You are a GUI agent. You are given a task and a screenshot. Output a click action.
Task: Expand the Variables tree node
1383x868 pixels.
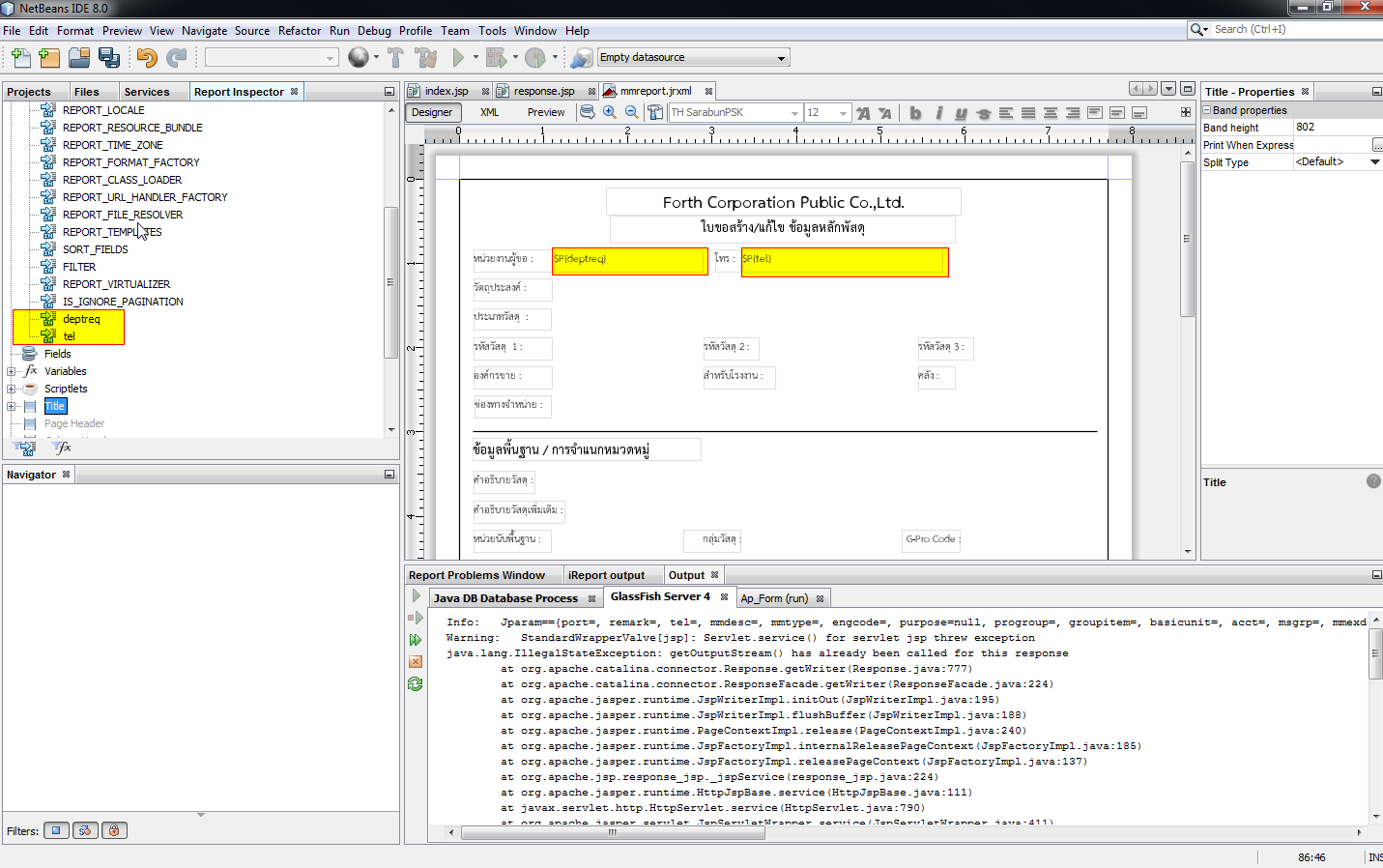(x=12, y=371)
